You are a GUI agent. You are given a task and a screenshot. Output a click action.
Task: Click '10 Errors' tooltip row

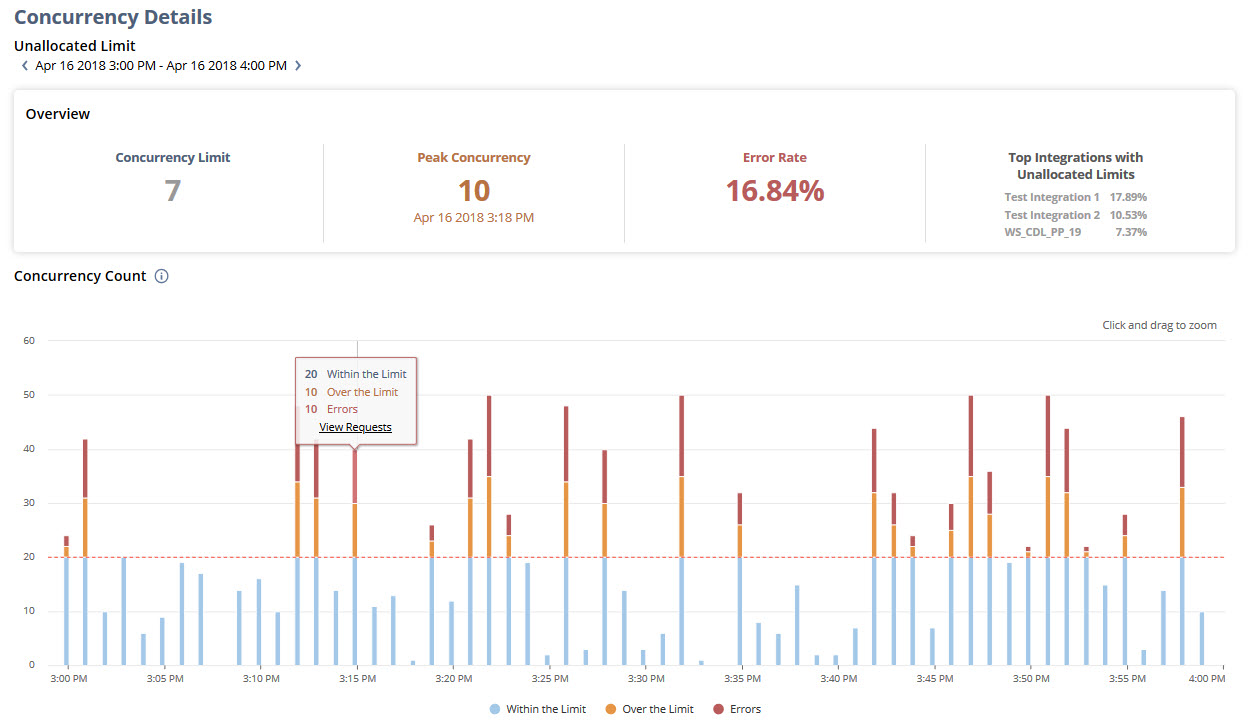[x=331, y=409]
